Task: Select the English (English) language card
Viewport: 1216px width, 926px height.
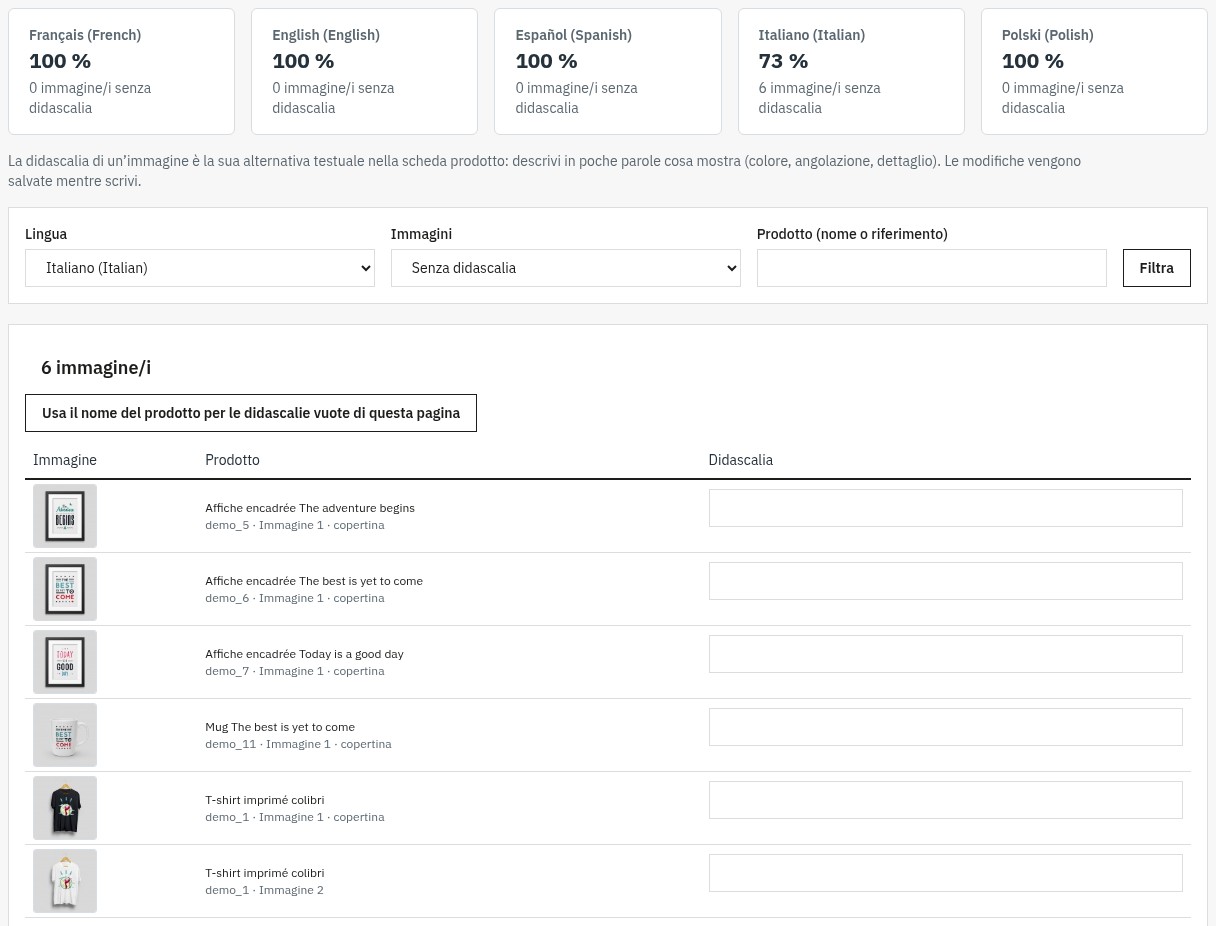Action: click(364, 72)
